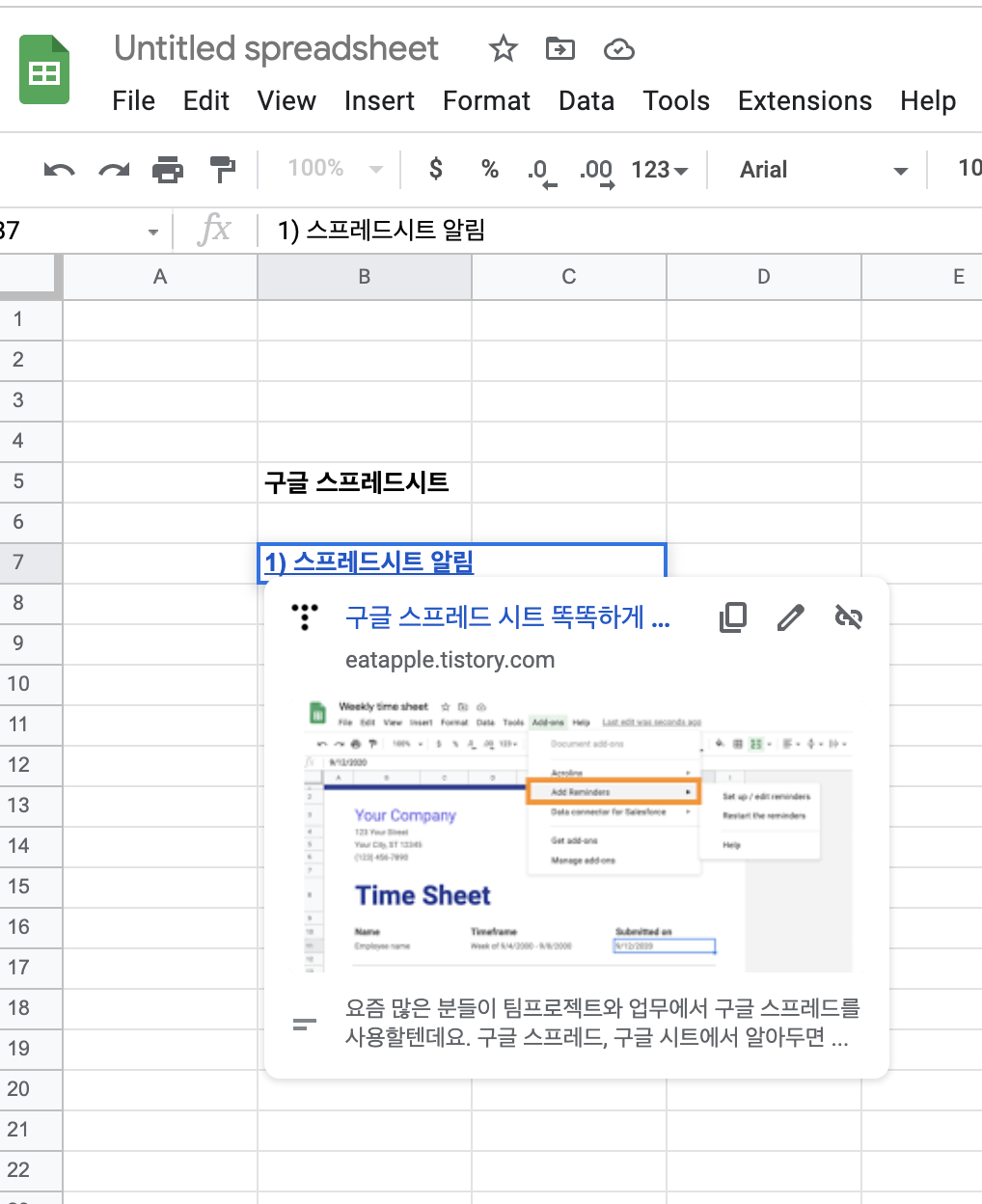Select row 12 header
The height and width of the screenshot is (1204, 982).
pyautogui.click(x=29, y=765)
